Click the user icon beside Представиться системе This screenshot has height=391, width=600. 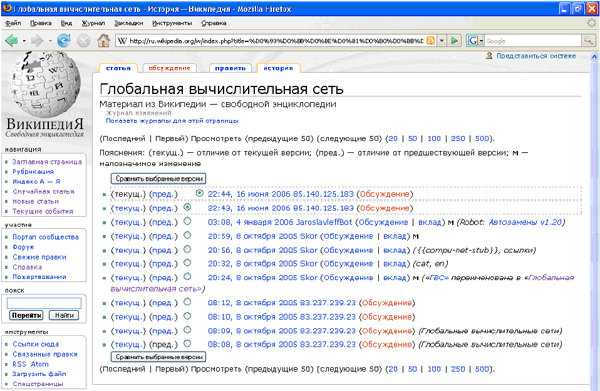click(x=489, y=56)
